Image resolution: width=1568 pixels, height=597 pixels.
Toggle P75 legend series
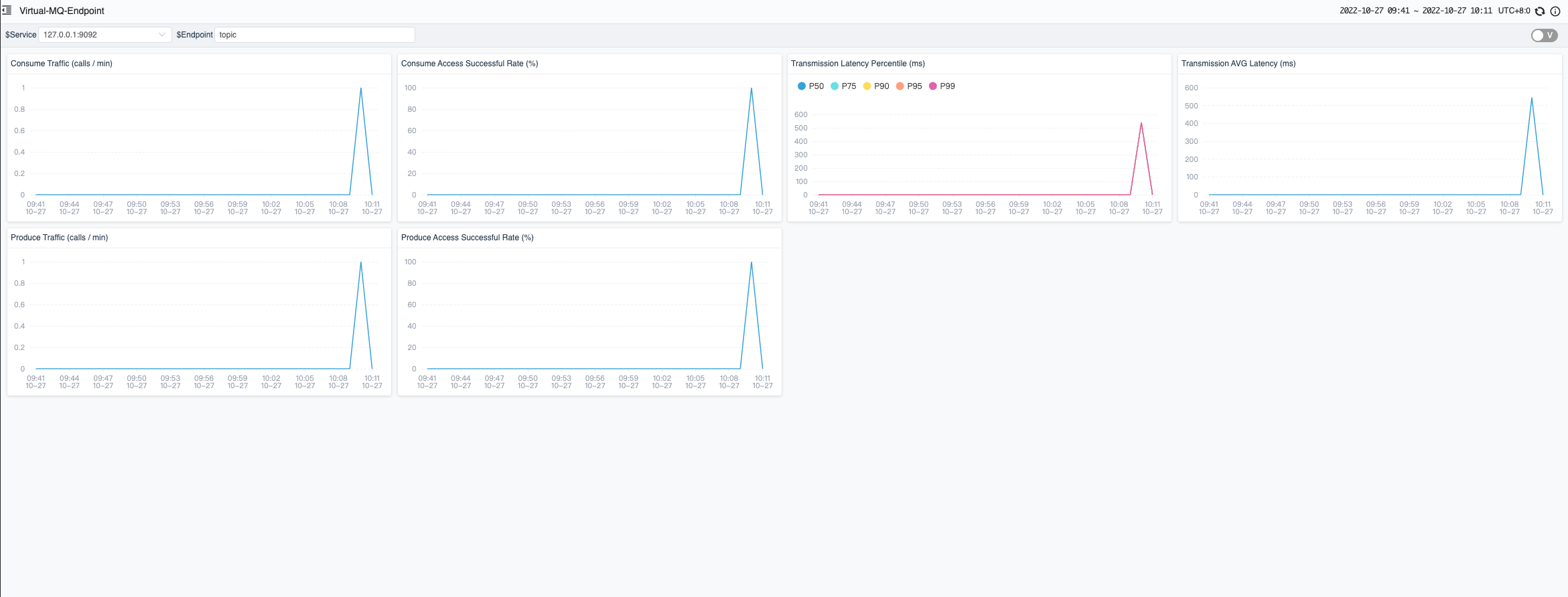843,86
